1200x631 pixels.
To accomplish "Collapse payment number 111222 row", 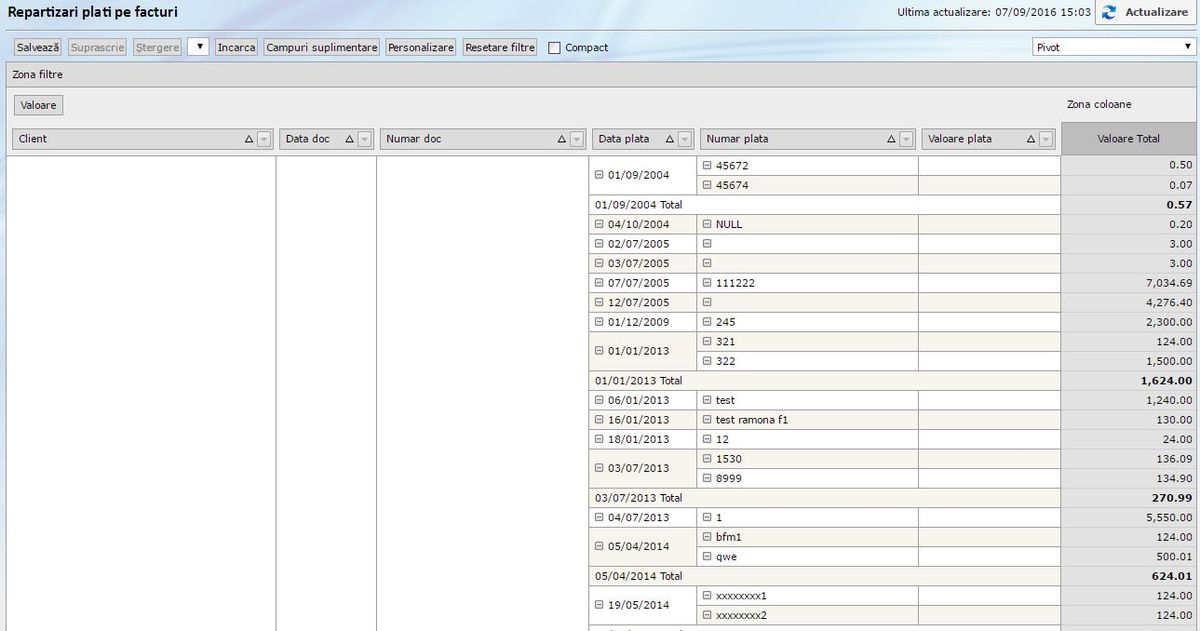I will [x=707, y=283].
